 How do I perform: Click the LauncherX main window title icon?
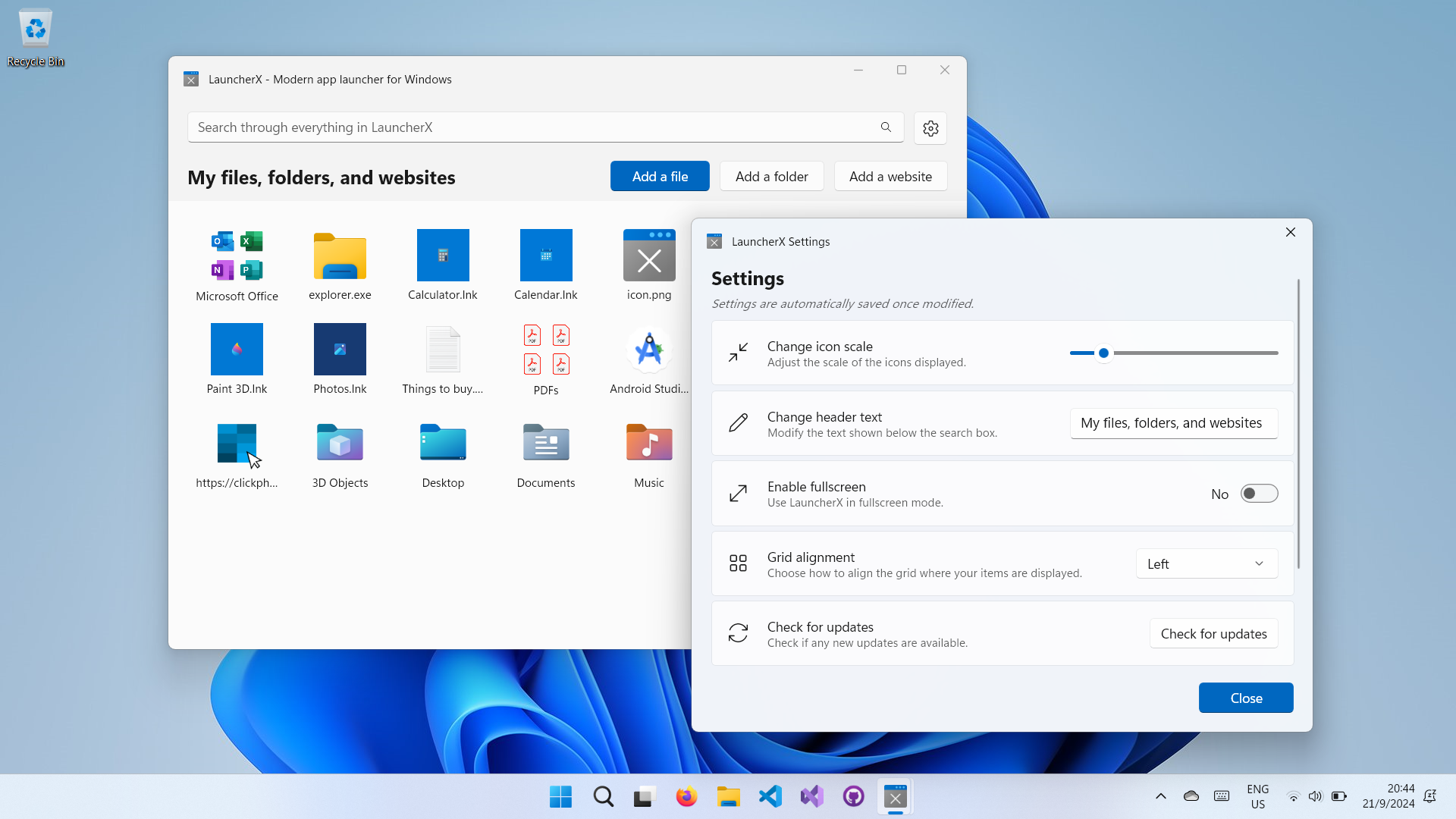[x=191, y=79]
